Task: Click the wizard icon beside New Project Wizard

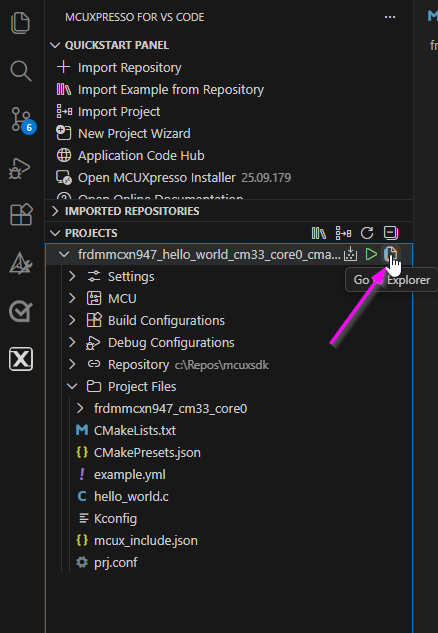Action: point(64,133)
